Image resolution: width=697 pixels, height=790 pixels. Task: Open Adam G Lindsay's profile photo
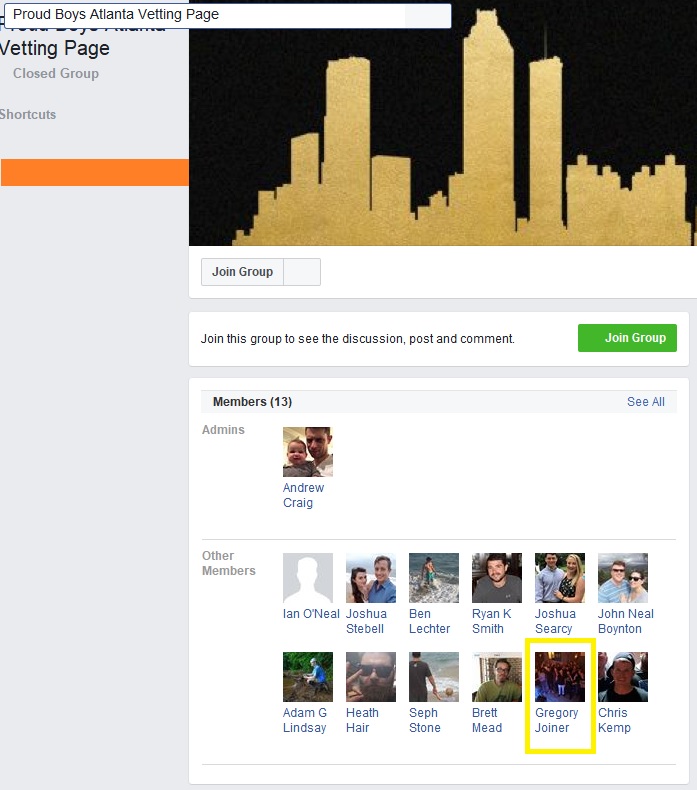click(x=308, y=677)
